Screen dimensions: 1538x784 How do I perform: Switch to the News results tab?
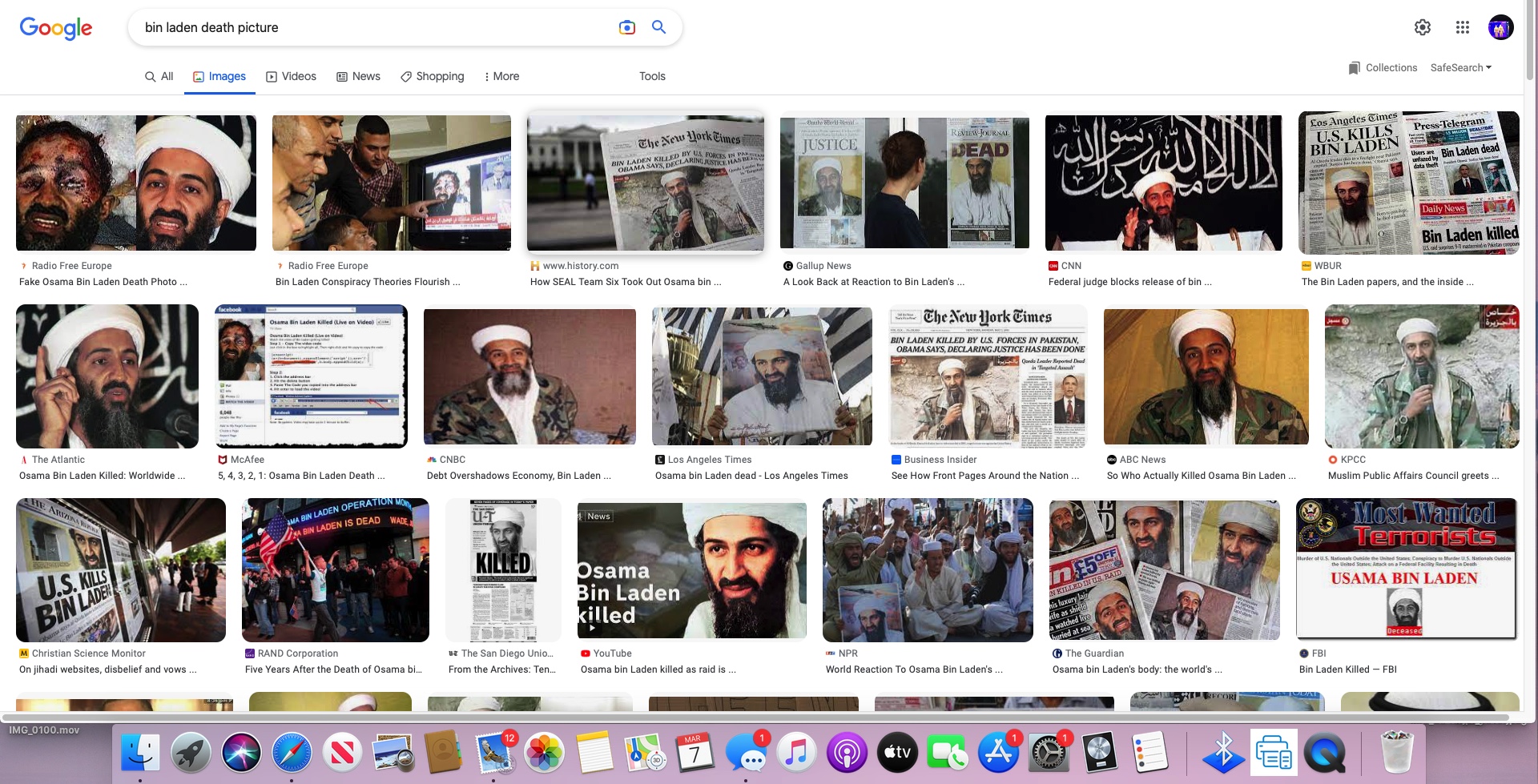tap(358, 76)
